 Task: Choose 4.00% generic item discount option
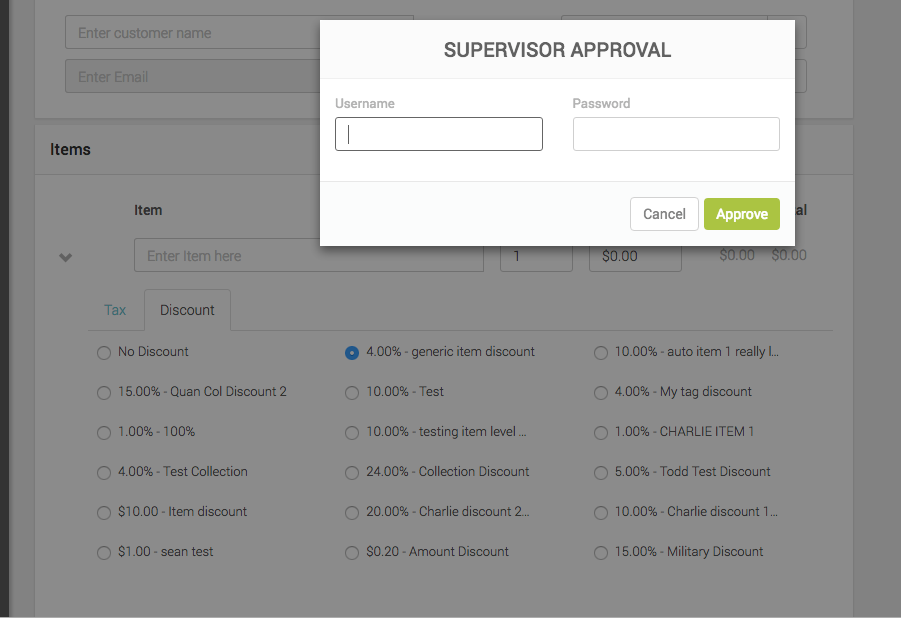352,352
